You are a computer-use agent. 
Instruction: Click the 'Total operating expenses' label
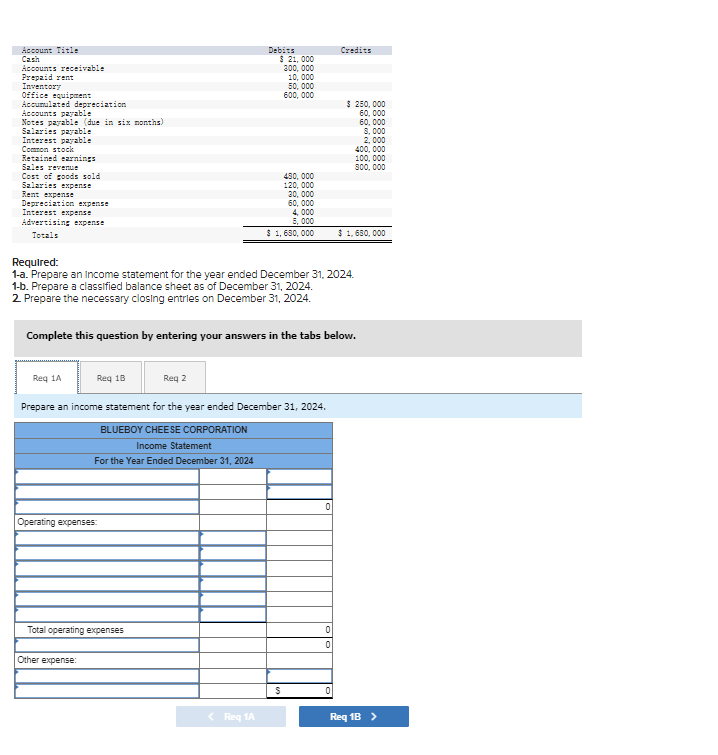[x=75, y=630]
